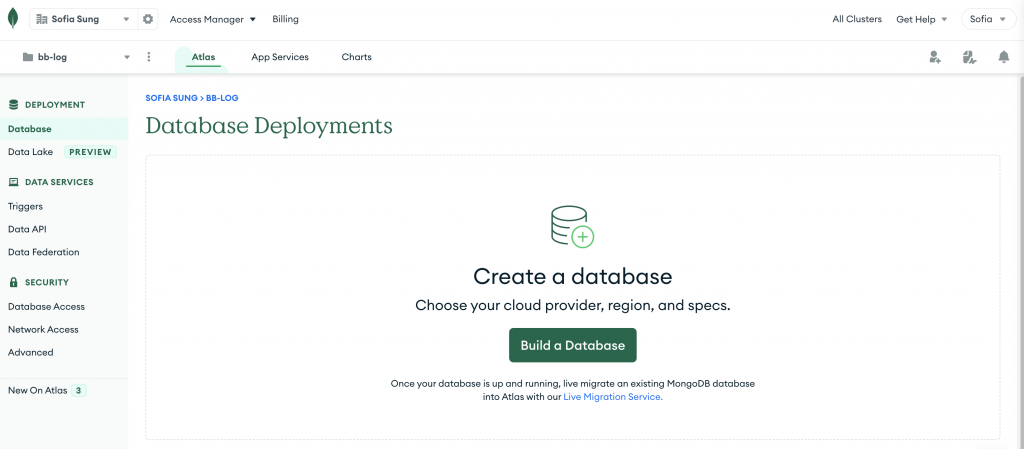Click the bb-log folder icon
This screenshot has width=1024, height=449.
coord(27,57)
